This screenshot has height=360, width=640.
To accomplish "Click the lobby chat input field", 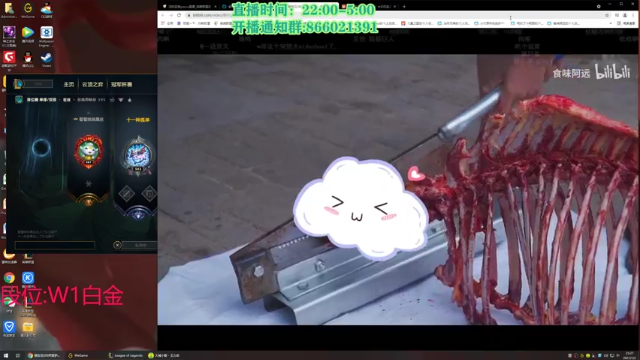I will [55, 245].
